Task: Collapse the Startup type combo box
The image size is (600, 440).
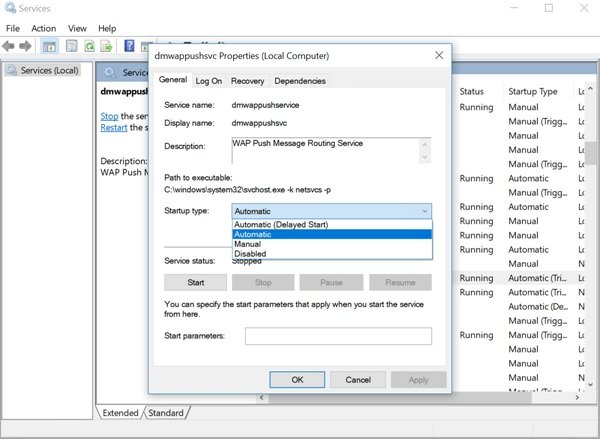Action: [x=424, y=211]
